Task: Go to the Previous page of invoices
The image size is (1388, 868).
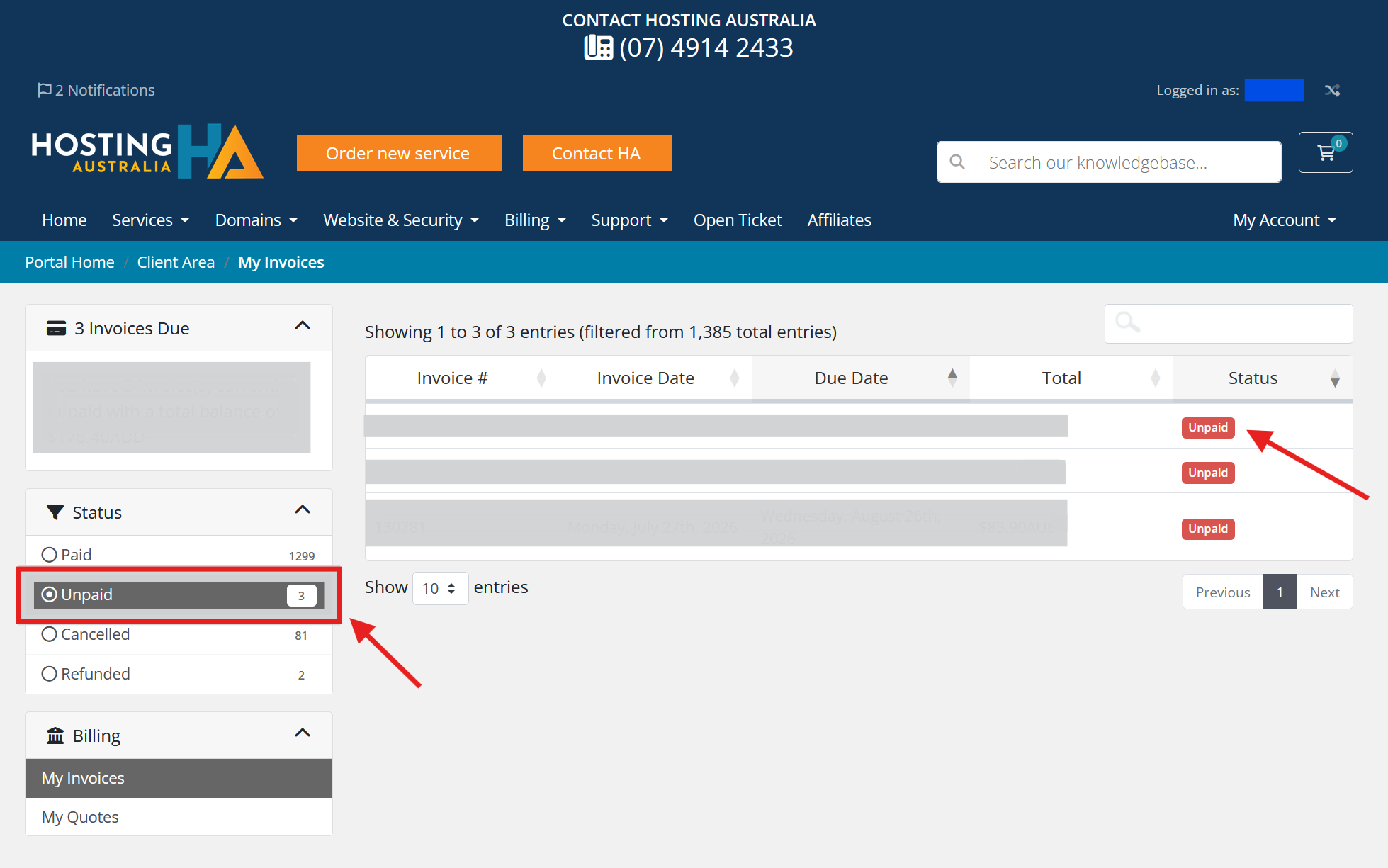Action: [x=1223, y=592]
